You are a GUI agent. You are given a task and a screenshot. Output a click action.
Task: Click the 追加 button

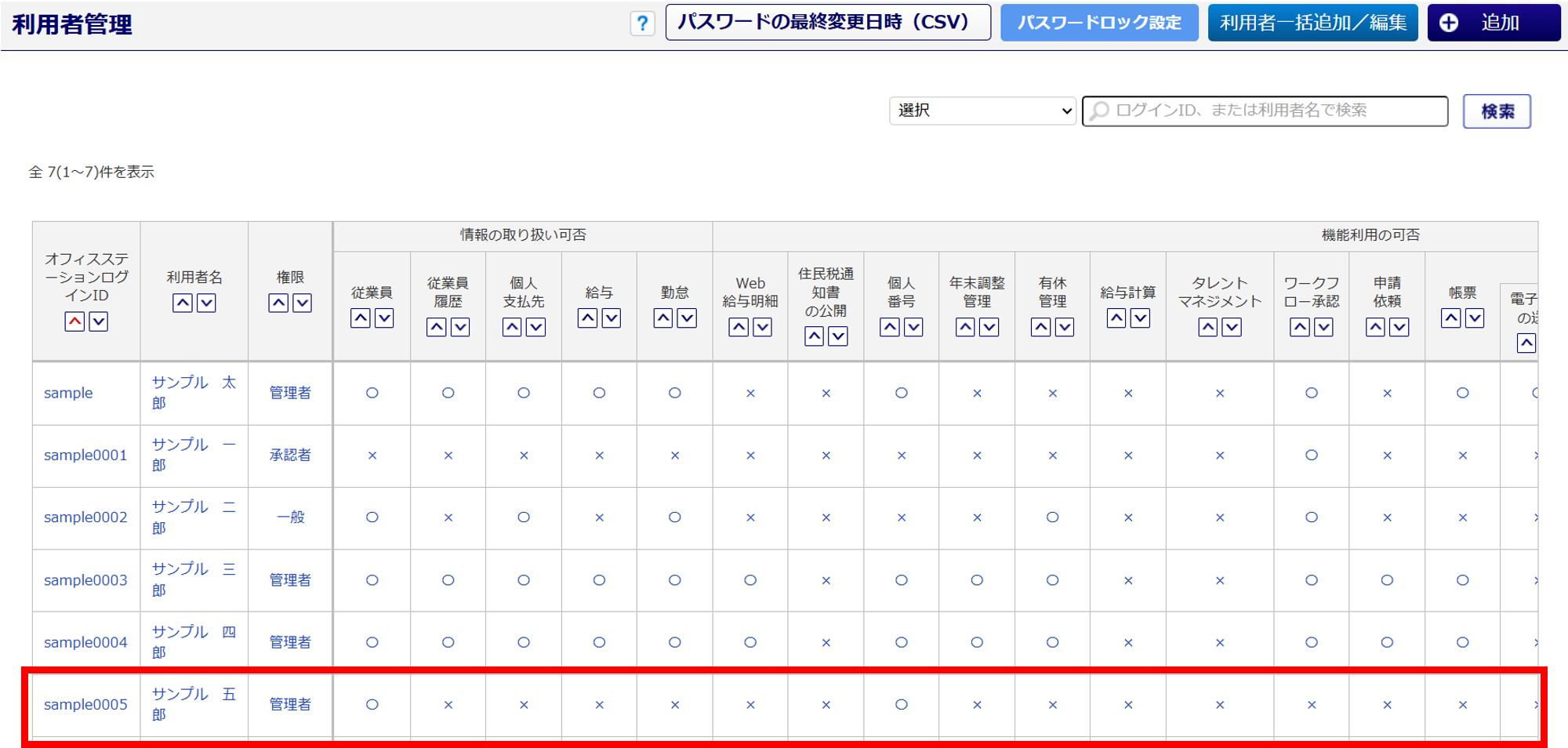(1494, 23)
